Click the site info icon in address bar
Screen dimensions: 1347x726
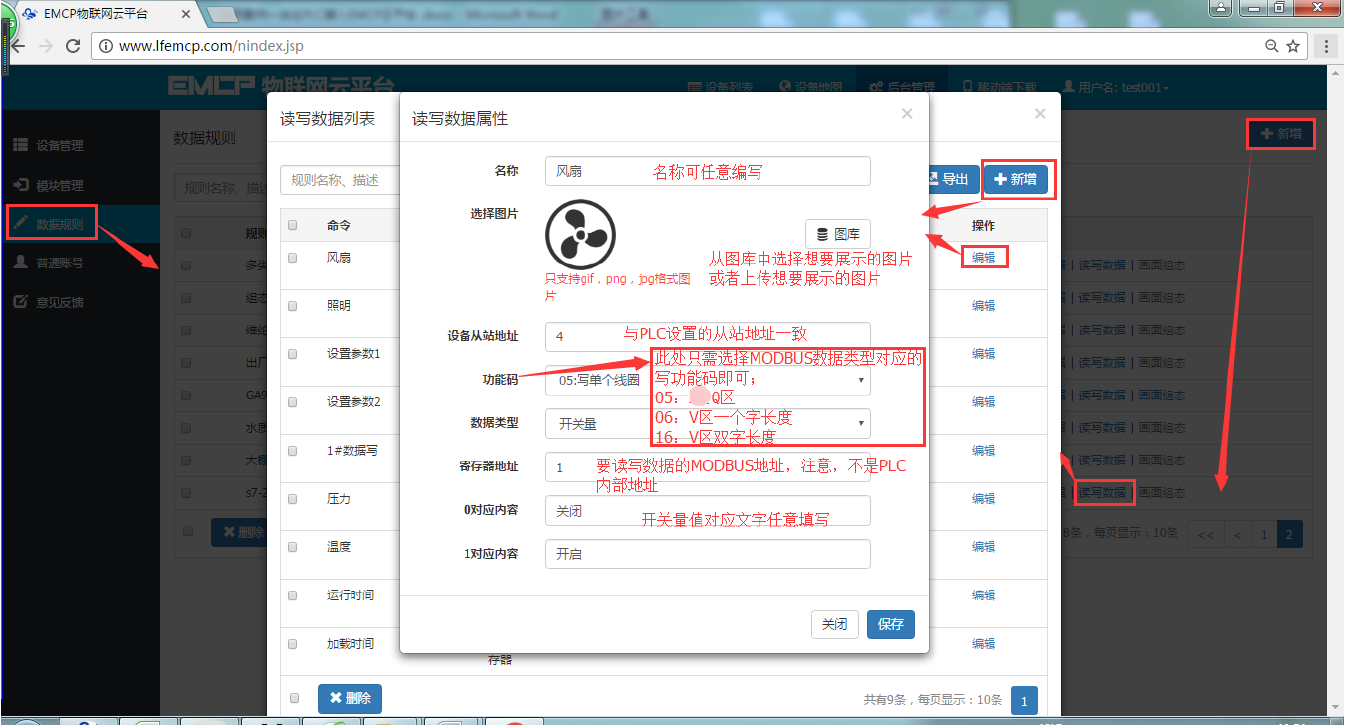tap(106, 46)
